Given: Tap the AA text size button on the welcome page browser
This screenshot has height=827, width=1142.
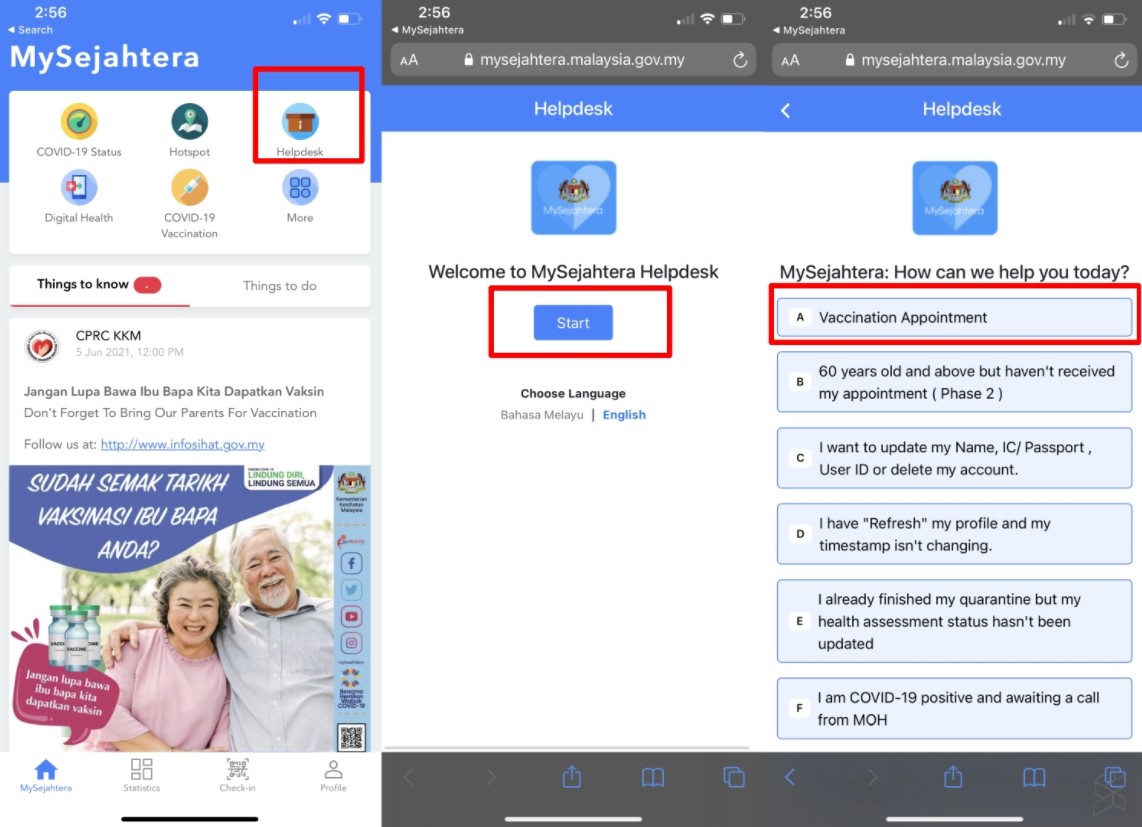Looking at the screenshot, I should (x=409, y=60).
